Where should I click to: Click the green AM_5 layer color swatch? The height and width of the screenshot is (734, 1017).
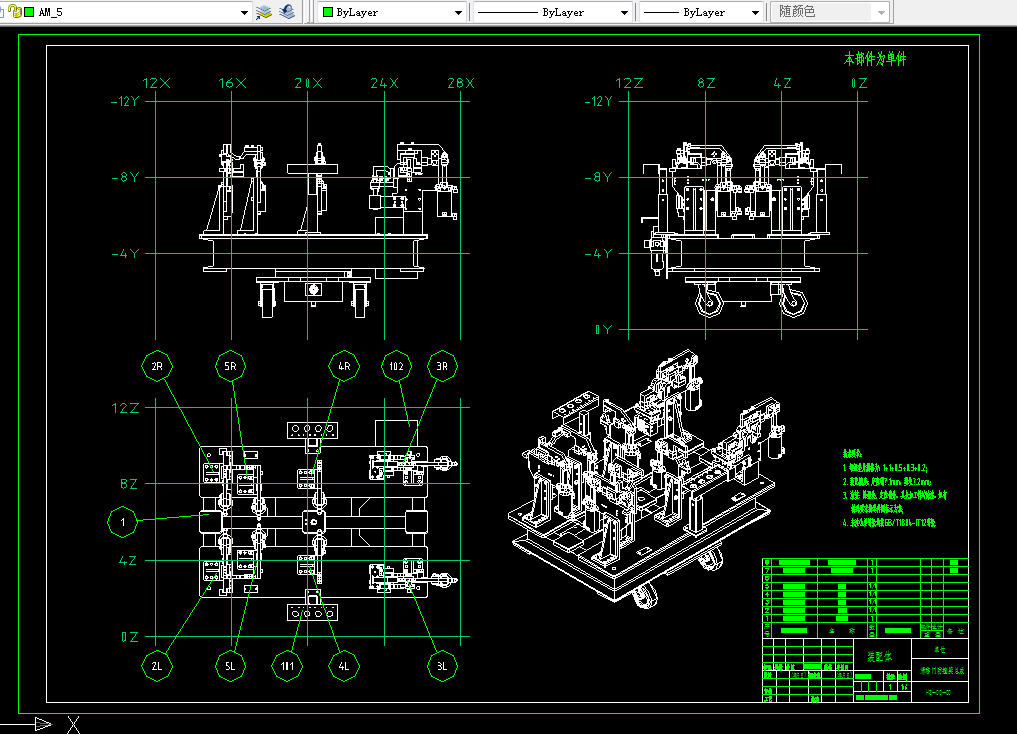[x=29, y=12]
